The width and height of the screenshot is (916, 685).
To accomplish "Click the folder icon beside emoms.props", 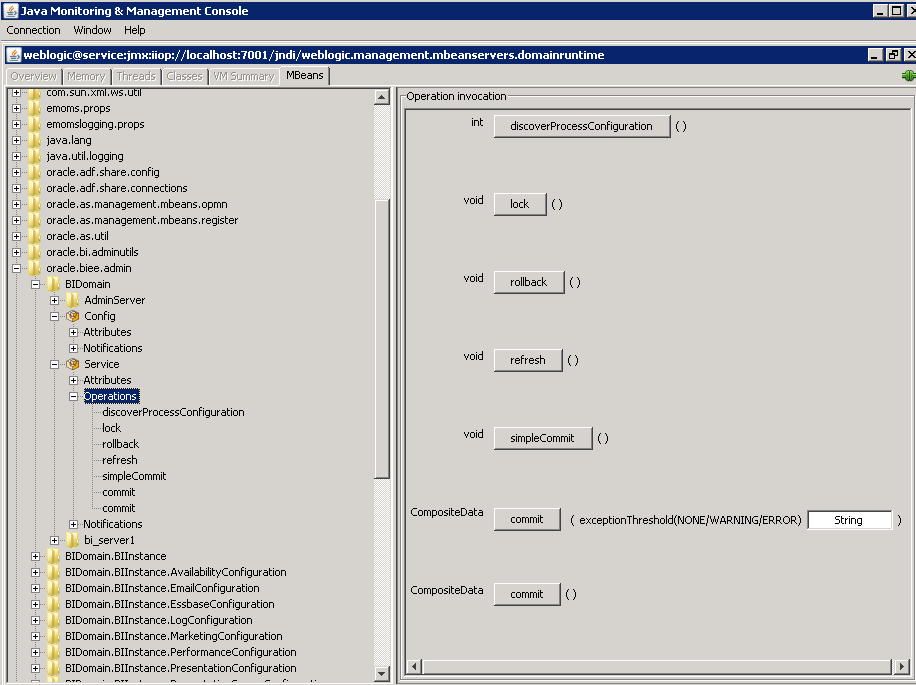I will (34, 108).
